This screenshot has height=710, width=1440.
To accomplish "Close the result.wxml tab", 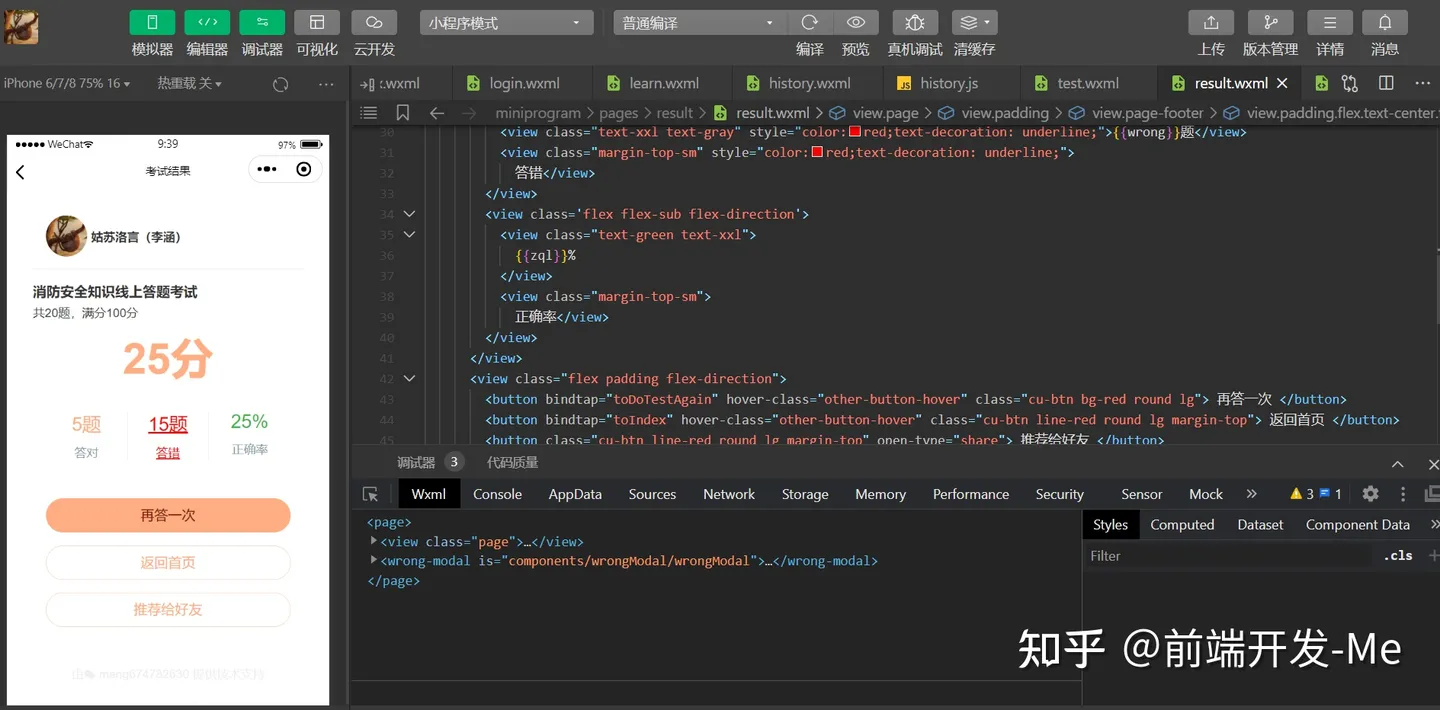I will (x=1282, y=83).
